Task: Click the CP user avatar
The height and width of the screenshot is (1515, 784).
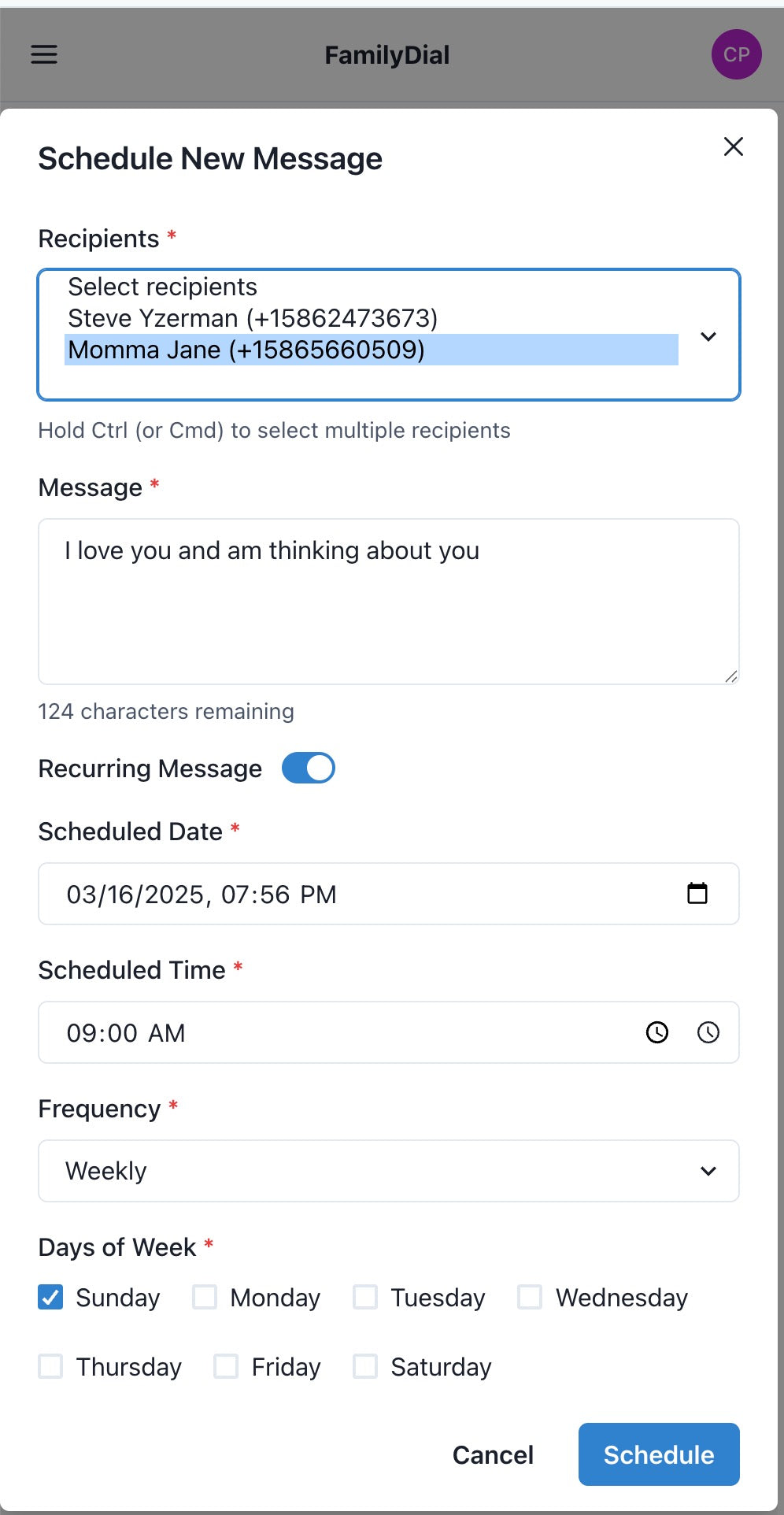Action: (736, 54)
